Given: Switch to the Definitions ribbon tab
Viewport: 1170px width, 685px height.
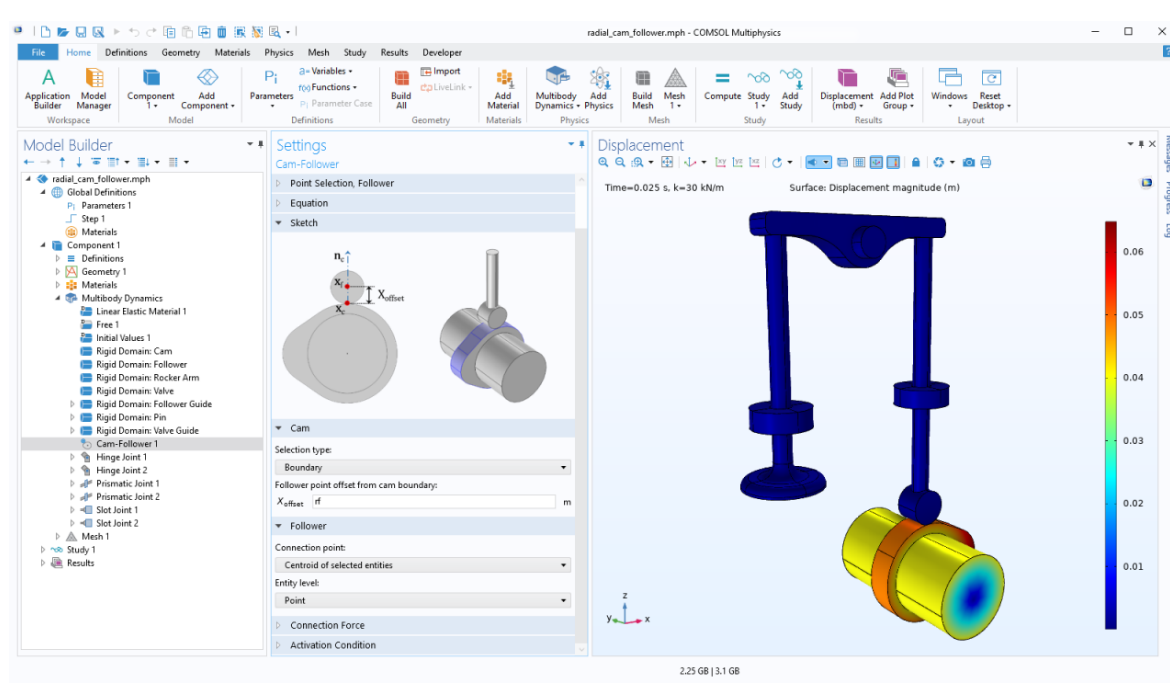Looking at the screenshot, I should [x=126, y=52].
